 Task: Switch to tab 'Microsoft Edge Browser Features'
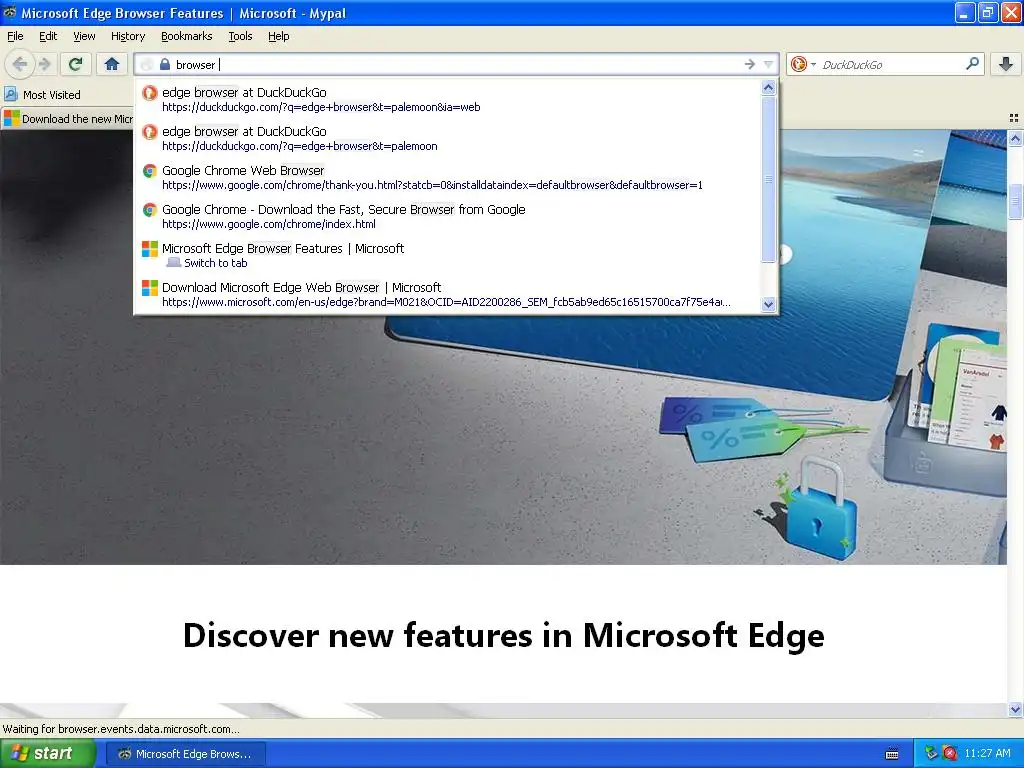[x=447, y=255]
